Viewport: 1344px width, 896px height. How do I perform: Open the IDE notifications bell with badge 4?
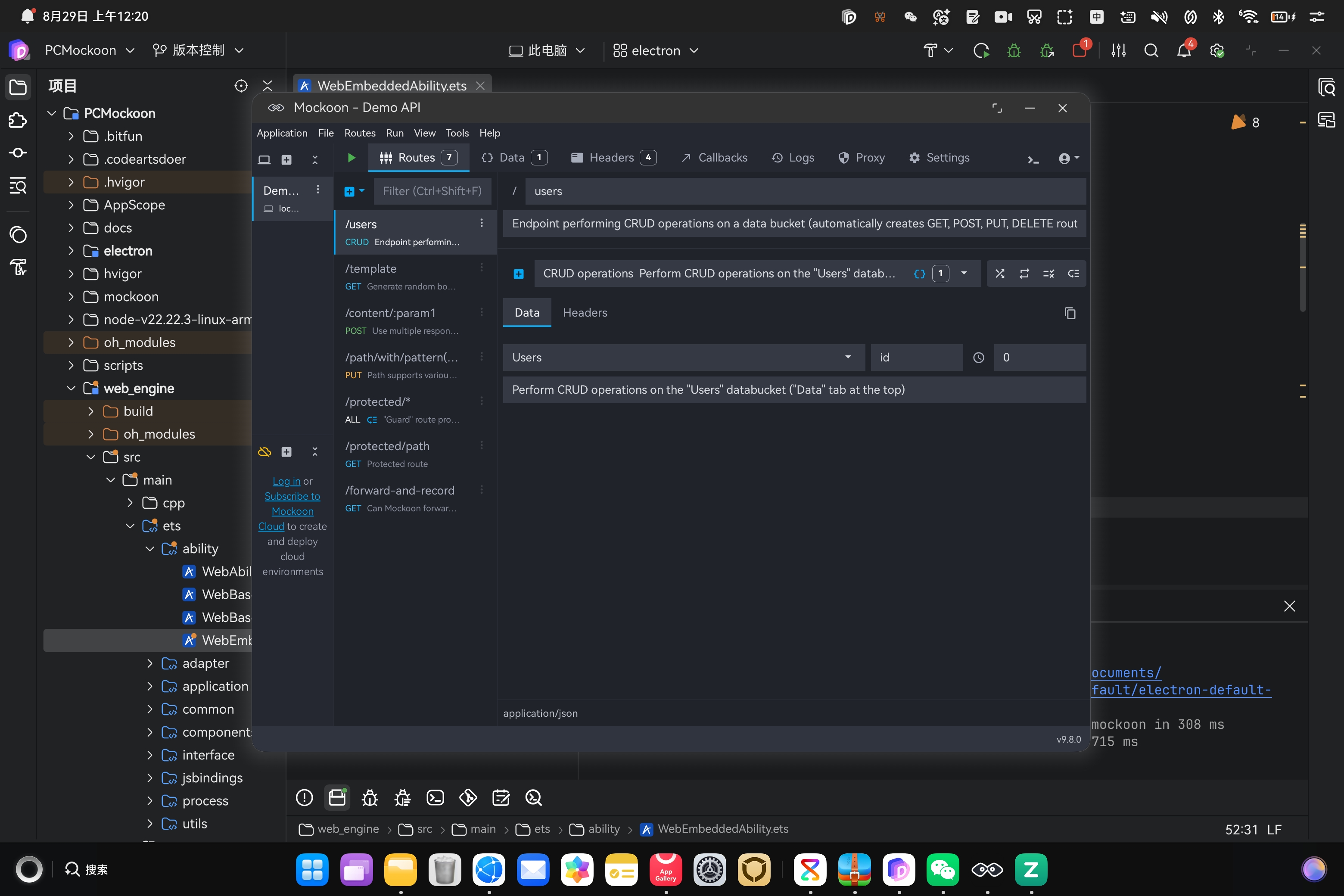(x=1185, y=50)
